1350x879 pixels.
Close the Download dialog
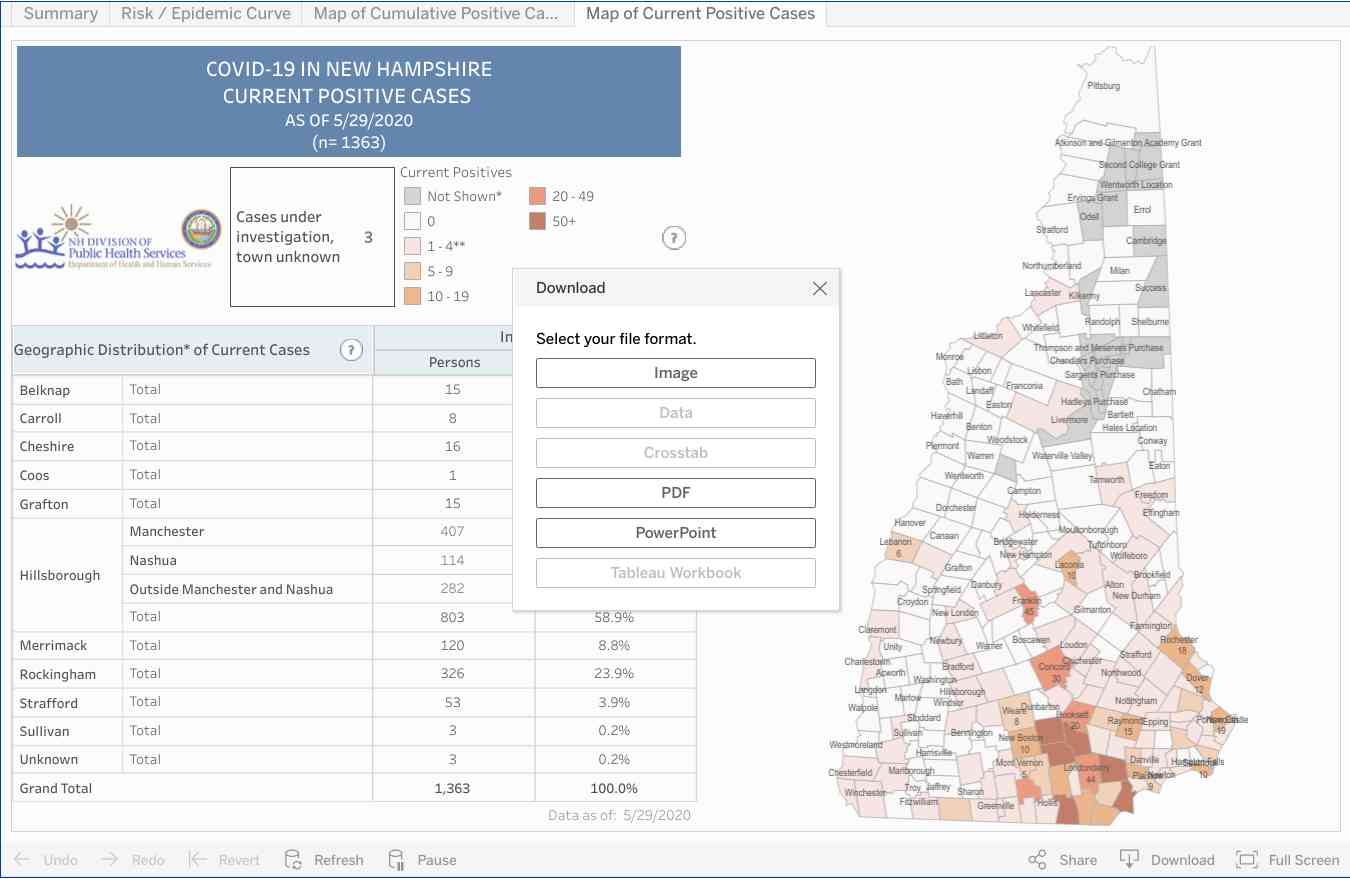[x=820, y=288]
